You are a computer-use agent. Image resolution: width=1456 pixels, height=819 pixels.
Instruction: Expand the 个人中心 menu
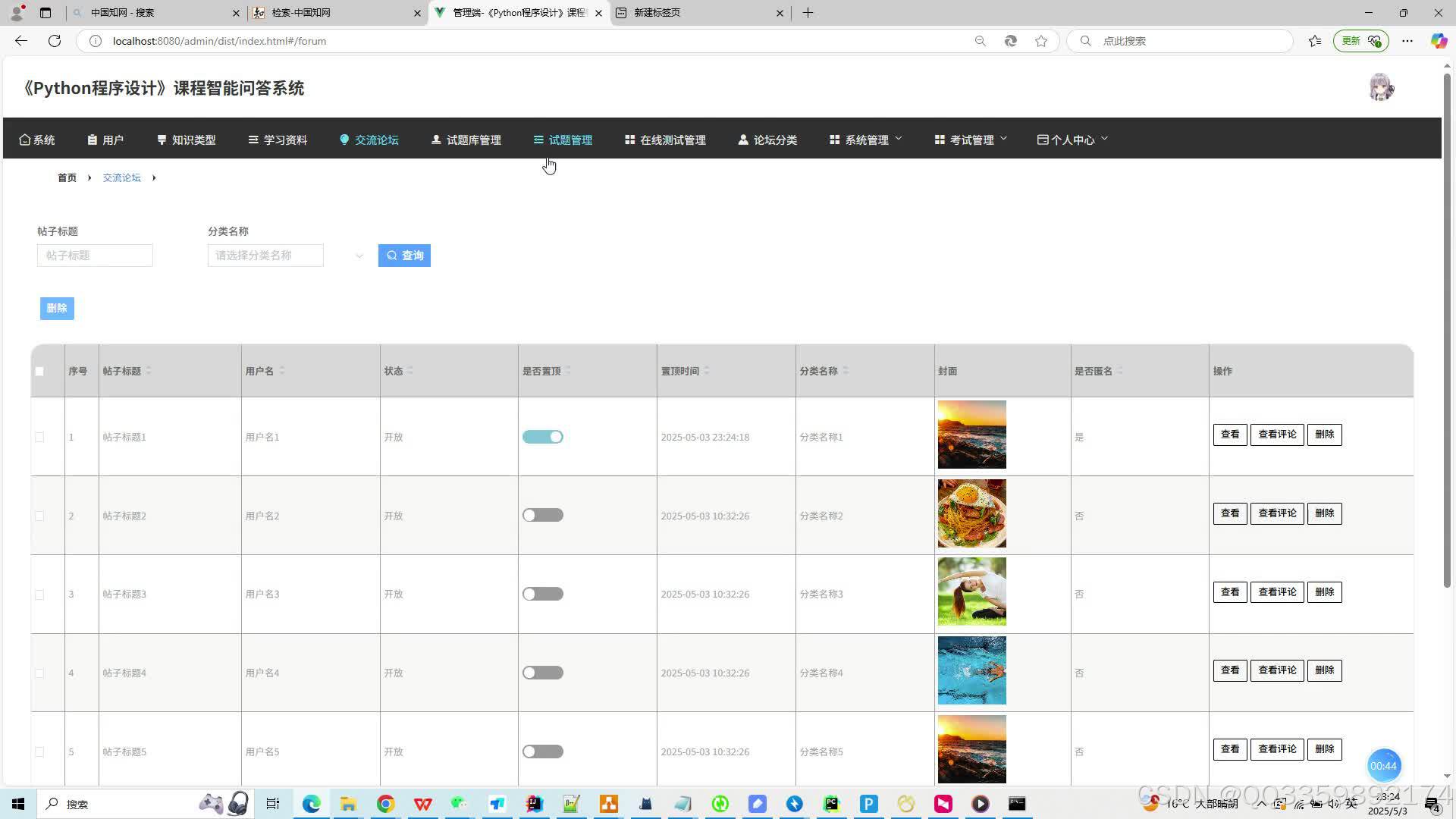pyautogui.click(x=1072, y=140)
